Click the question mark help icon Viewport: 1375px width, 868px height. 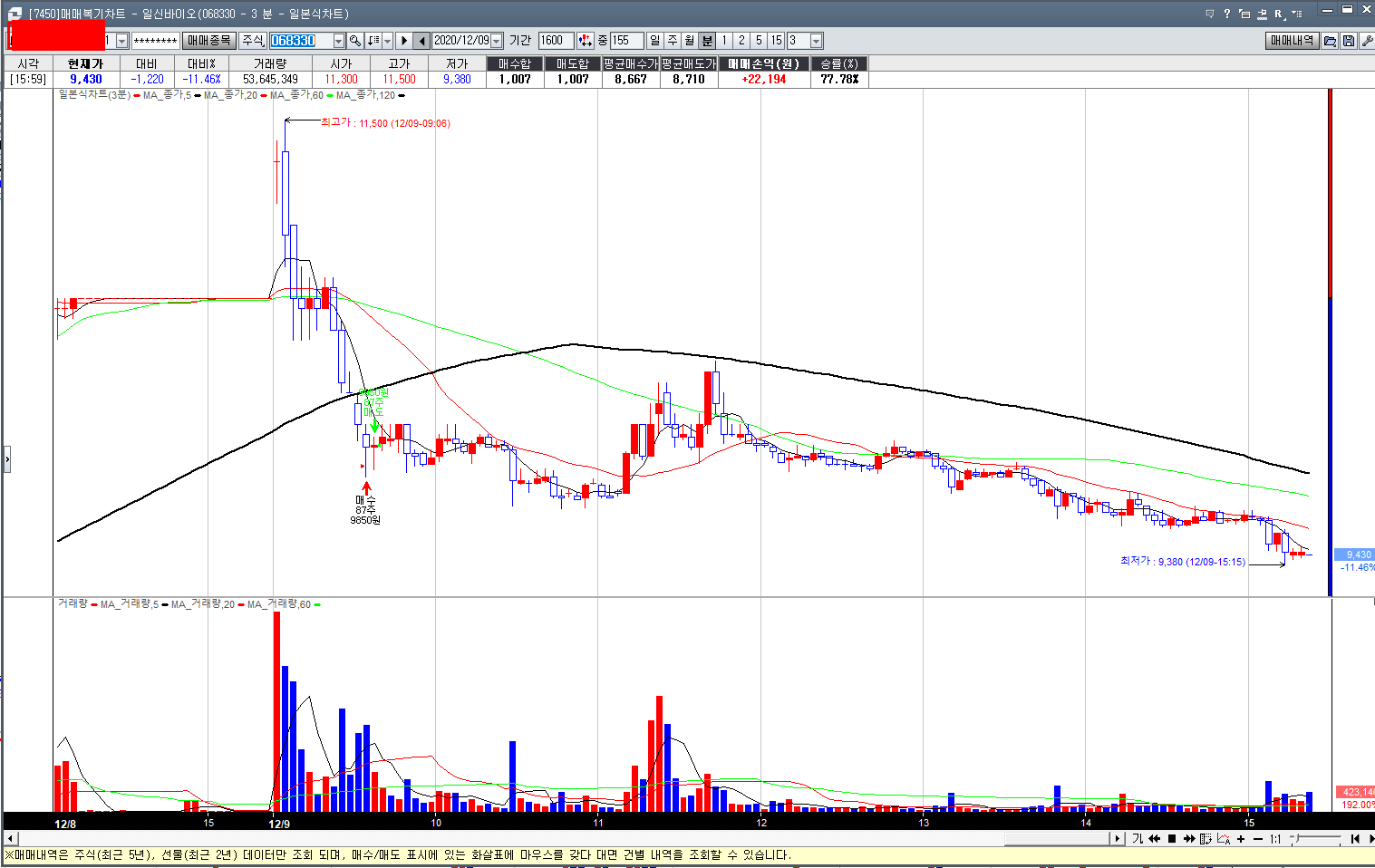(x=1227, y=14)
